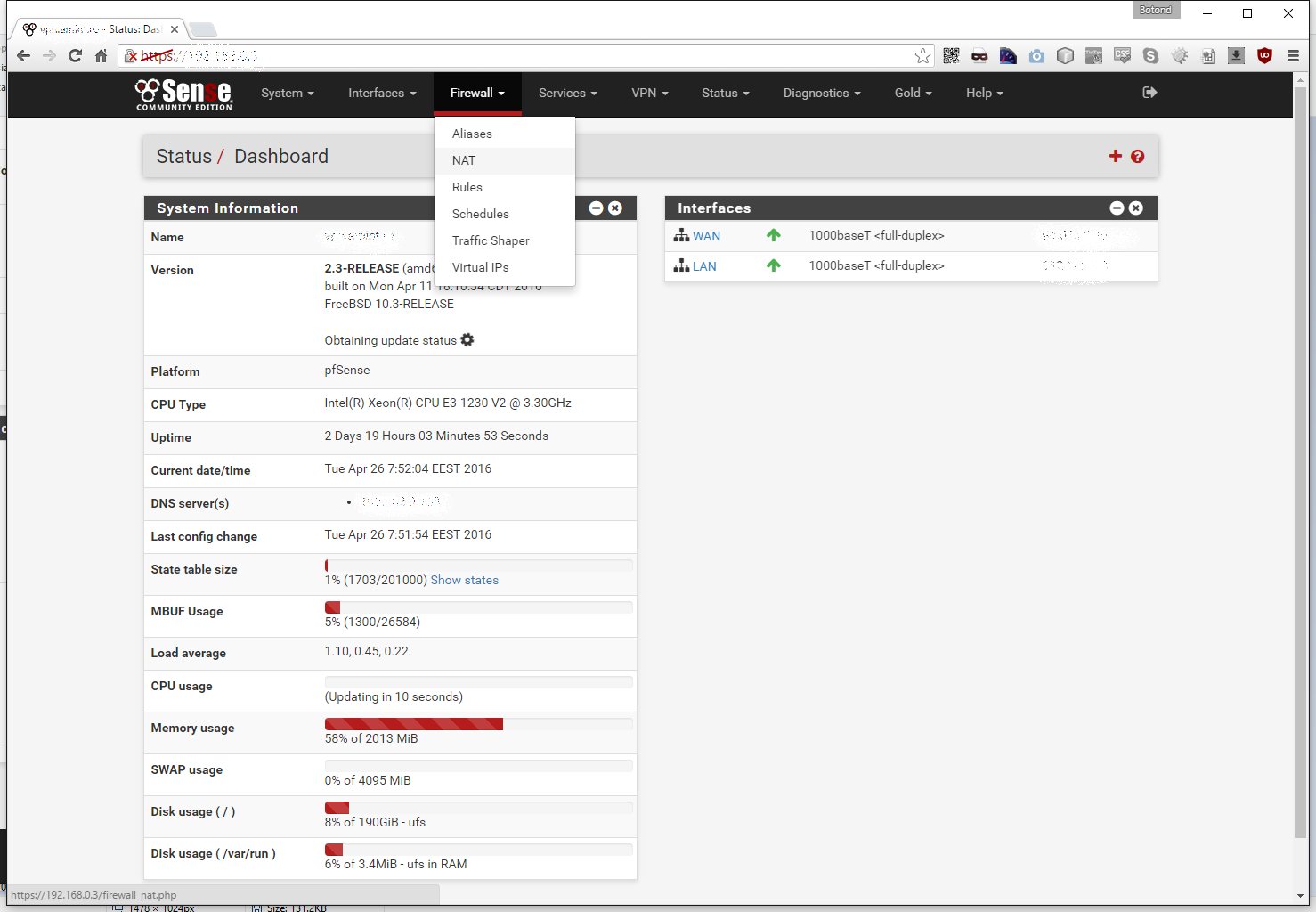Viewport: 1316px width, 912px height.
Task: Click the cube extension icon
Action: click(1065, 56)
